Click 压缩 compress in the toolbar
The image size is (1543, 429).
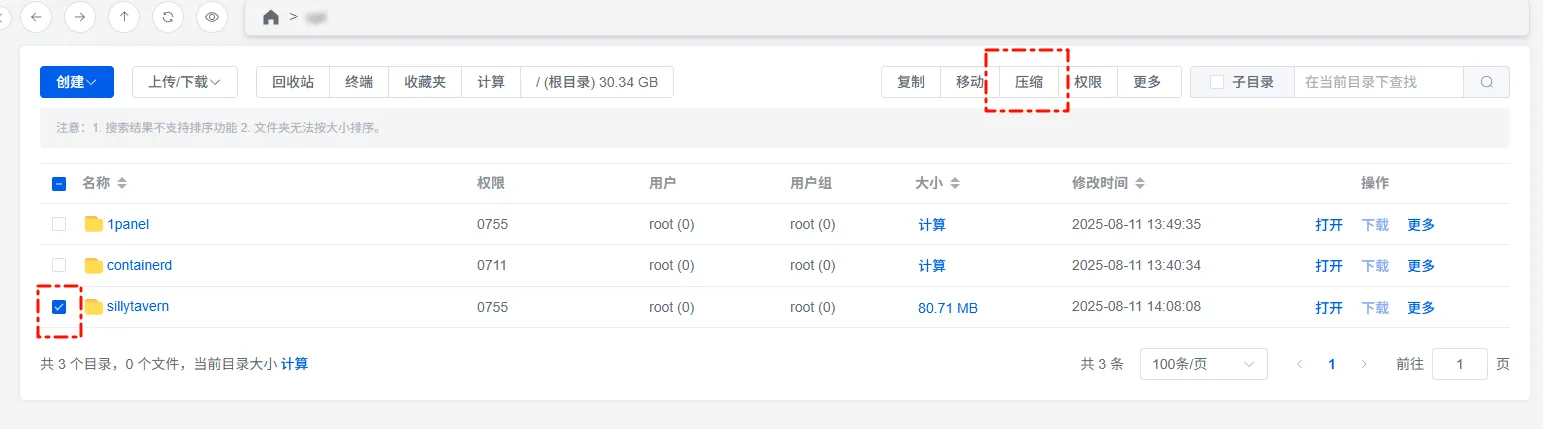click(1029, 82)
